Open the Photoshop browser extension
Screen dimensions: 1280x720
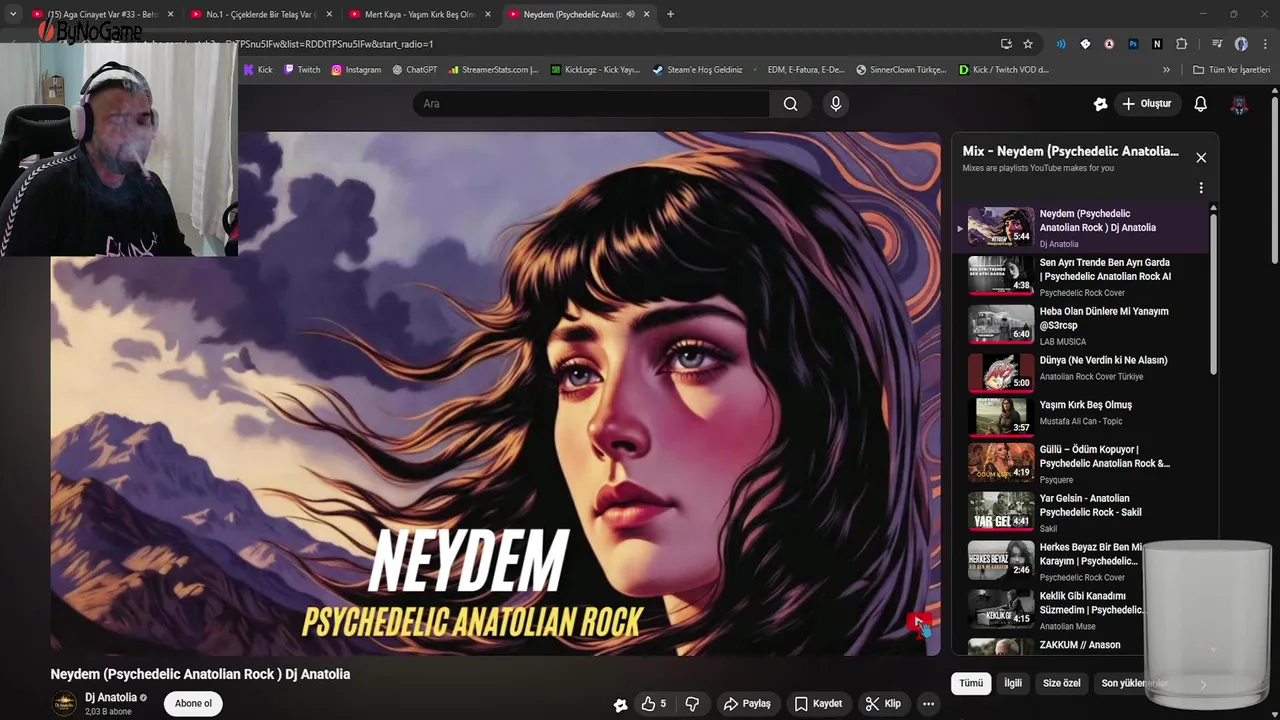1133,44
